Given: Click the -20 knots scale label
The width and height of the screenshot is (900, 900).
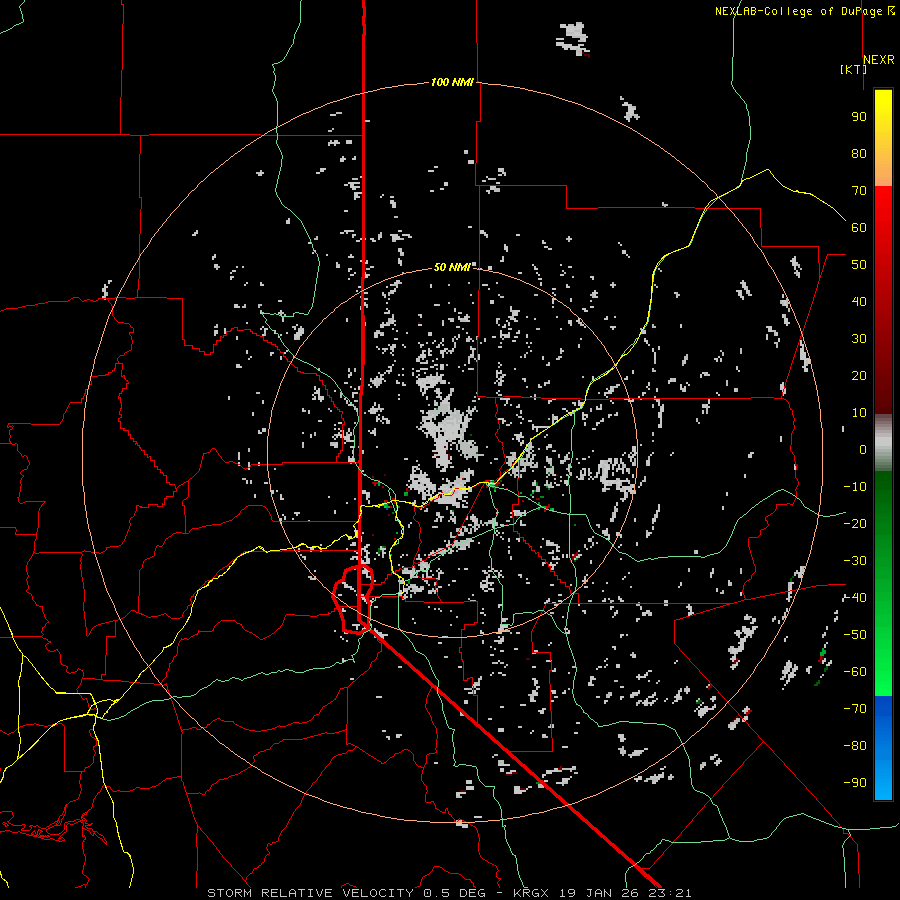Looking at the screenshot, I should click(855, 524).
